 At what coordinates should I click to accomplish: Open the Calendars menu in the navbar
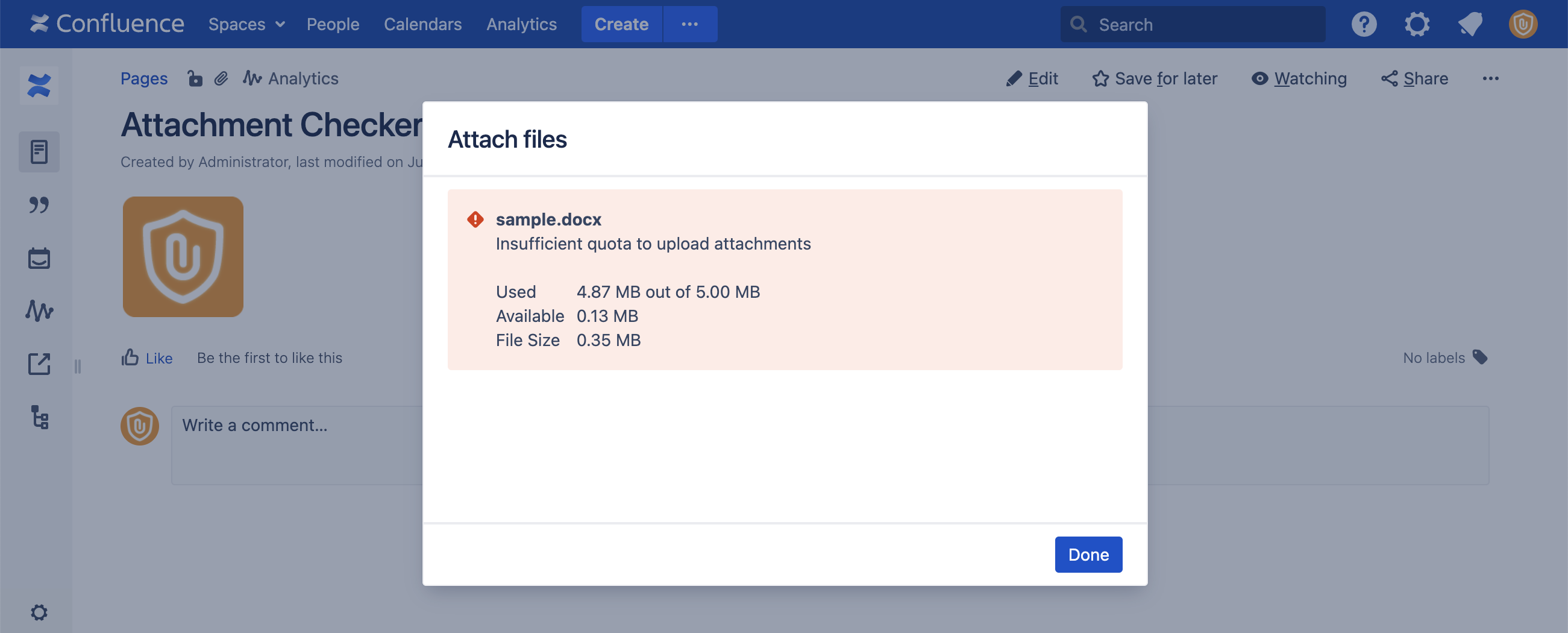point(422,24)
